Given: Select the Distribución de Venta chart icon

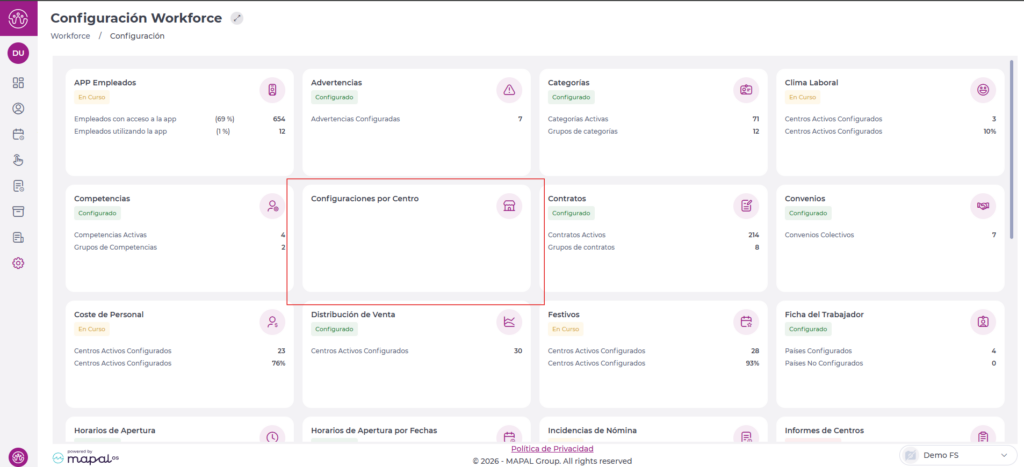Looking at the screenshot, I should [x=509, y=321].
